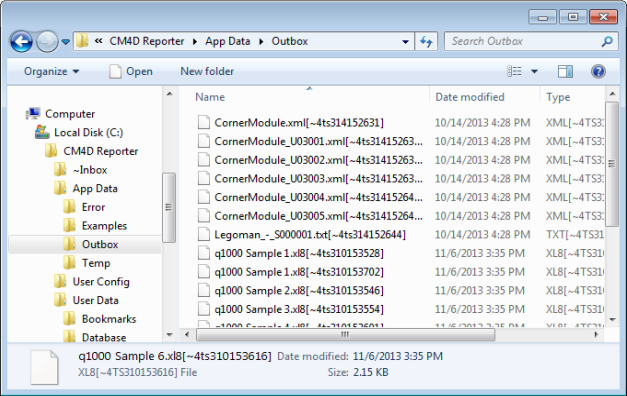Open the Examples folder in the tree
627x396 pixels.
pyautogui.click(x=104, y=226)
